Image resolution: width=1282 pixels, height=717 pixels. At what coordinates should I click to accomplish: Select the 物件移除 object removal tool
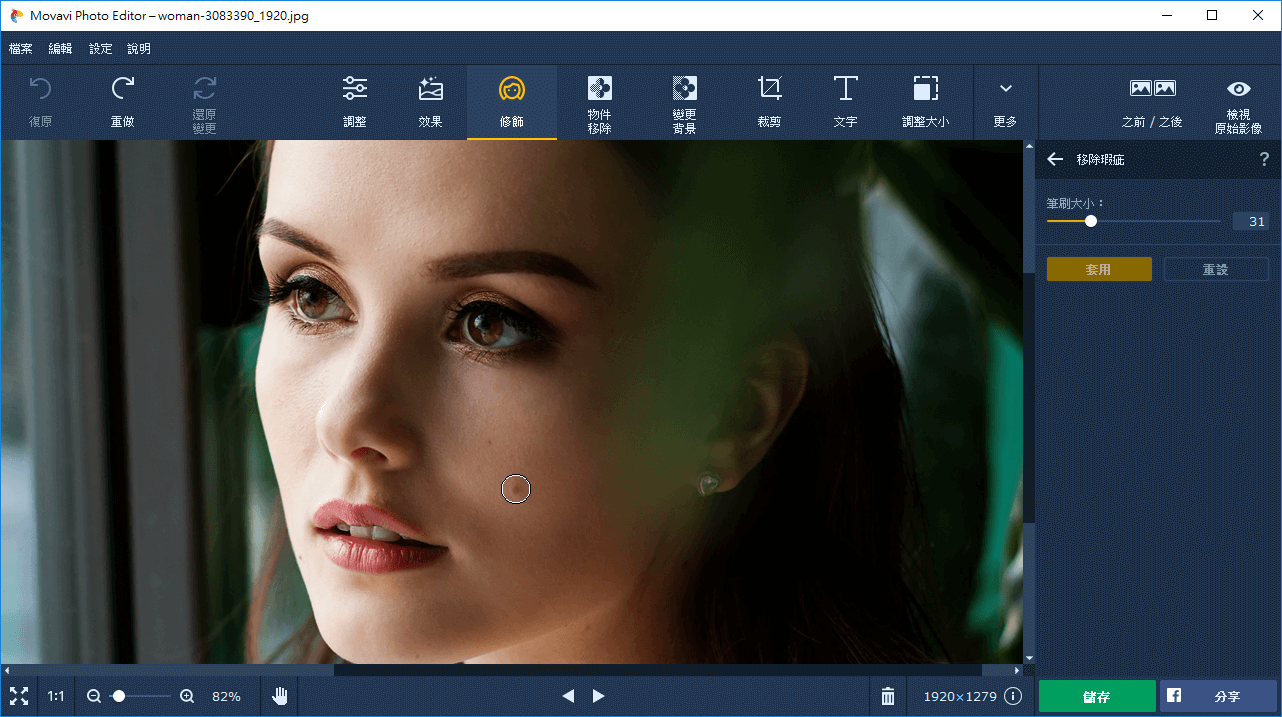(x=599, y=102)
